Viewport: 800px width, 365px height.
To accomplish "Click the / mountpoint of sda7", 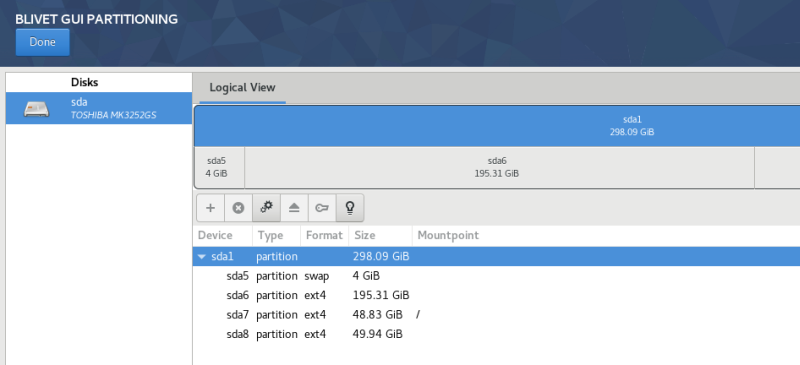I will (x=418, y=315).
